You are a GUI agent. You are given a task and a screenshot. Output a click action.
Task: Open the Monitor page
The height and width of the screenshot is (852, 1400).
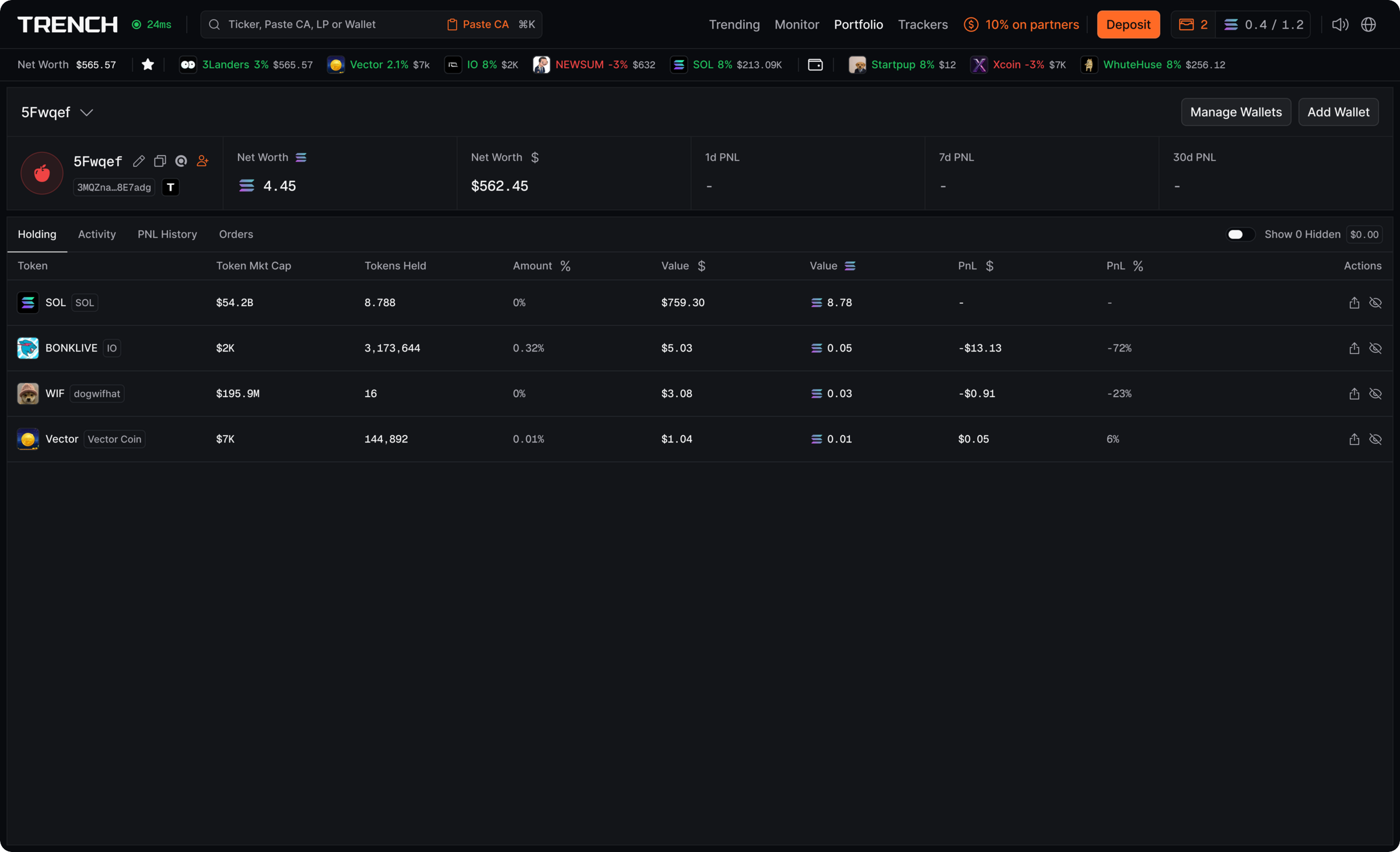(x=796, y=24)
